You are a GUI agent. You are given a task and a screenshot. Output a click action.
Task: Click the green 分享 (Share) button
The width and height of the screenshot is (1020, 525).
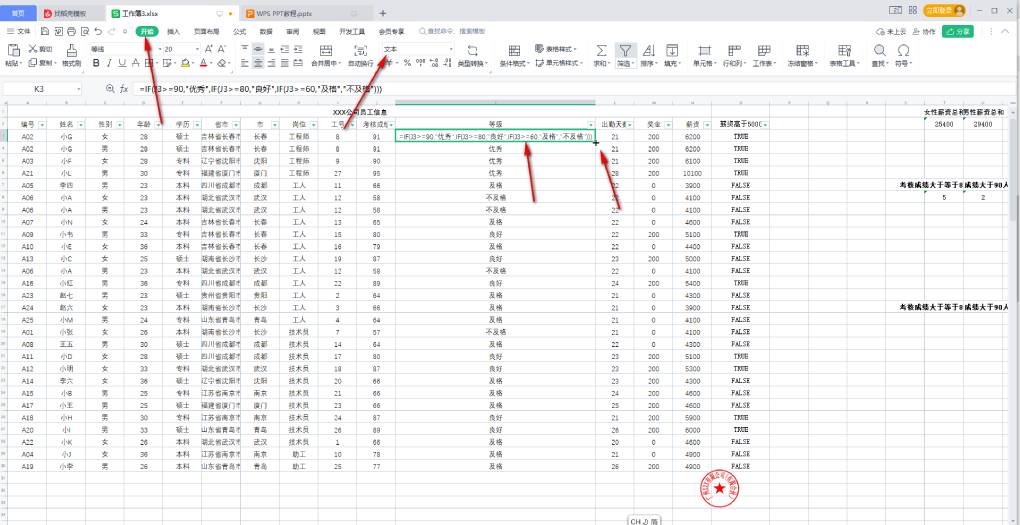pos(958,31)
